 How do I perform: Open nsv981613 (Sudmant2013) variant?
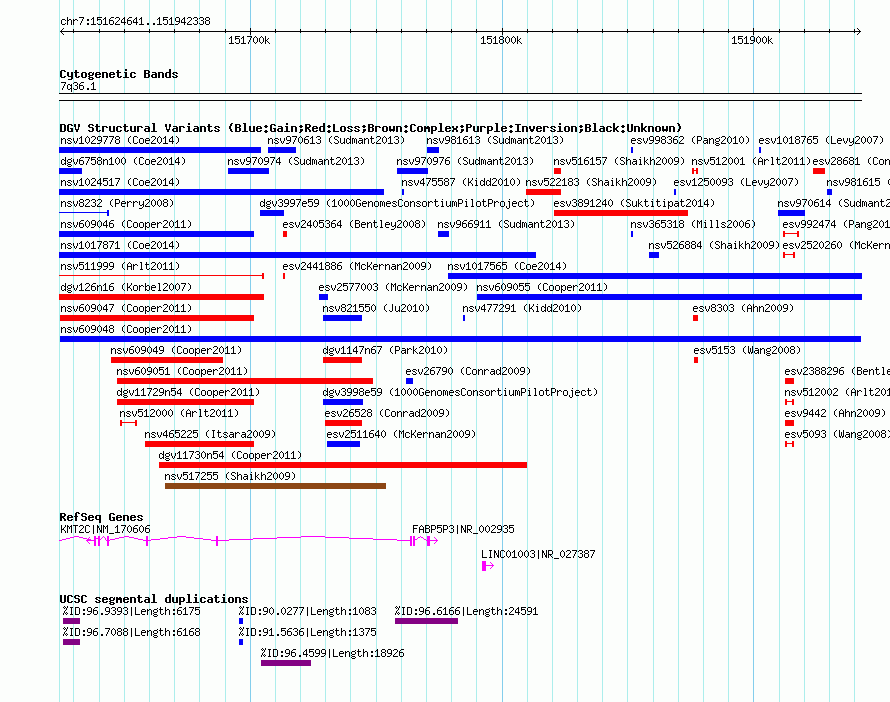click(495, 140)
